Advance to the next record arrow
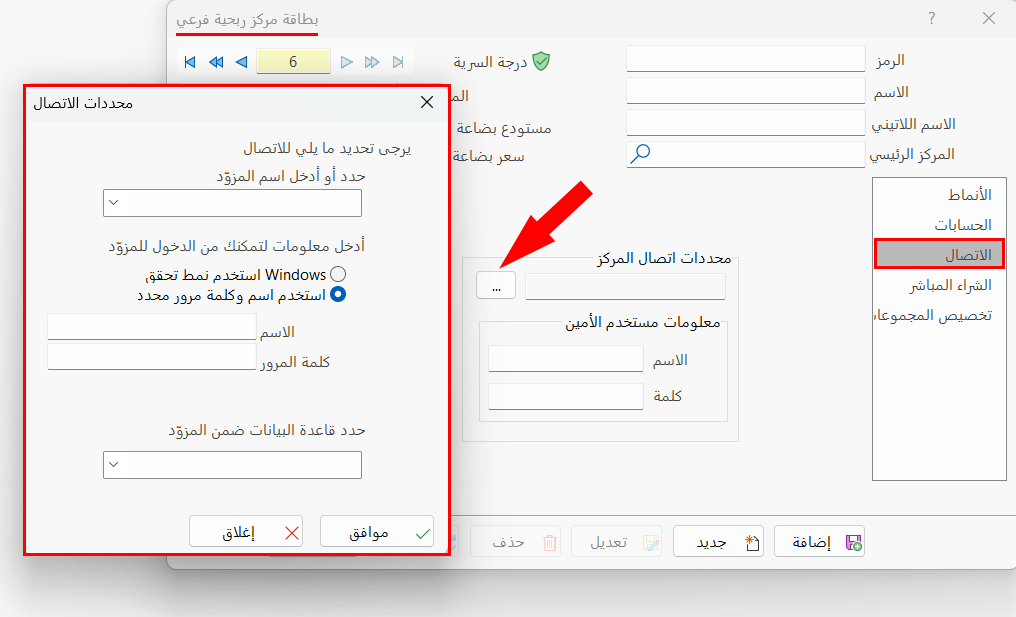Image resolution: width=1016 pixels, height=617 pixels. (347, 61)
